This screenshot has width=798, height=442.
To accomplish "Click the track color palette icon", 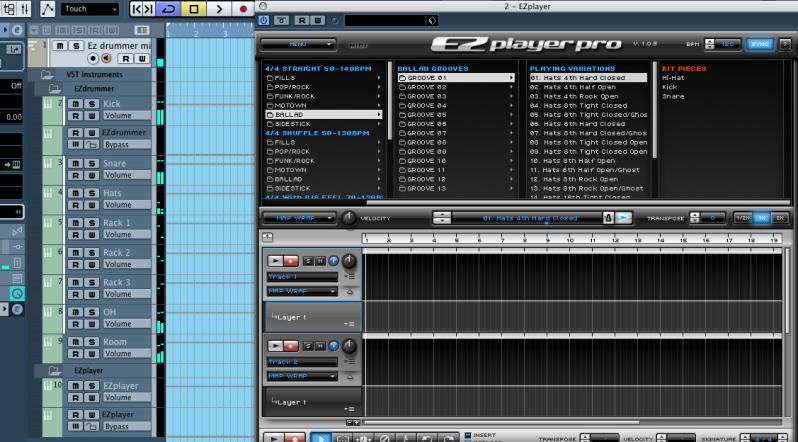I will pos(142,30).
